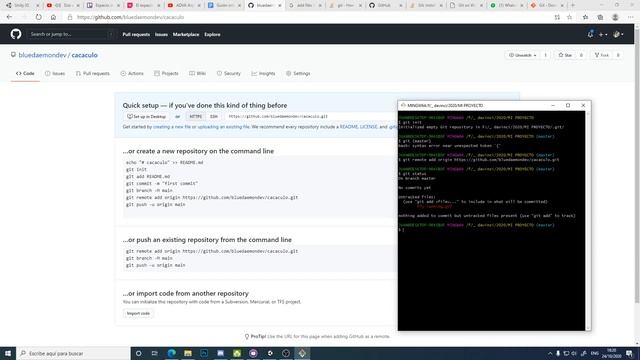This screenshot has height=360, width=640.
Task: Click the browser Home icon
Action: (53, 17)
